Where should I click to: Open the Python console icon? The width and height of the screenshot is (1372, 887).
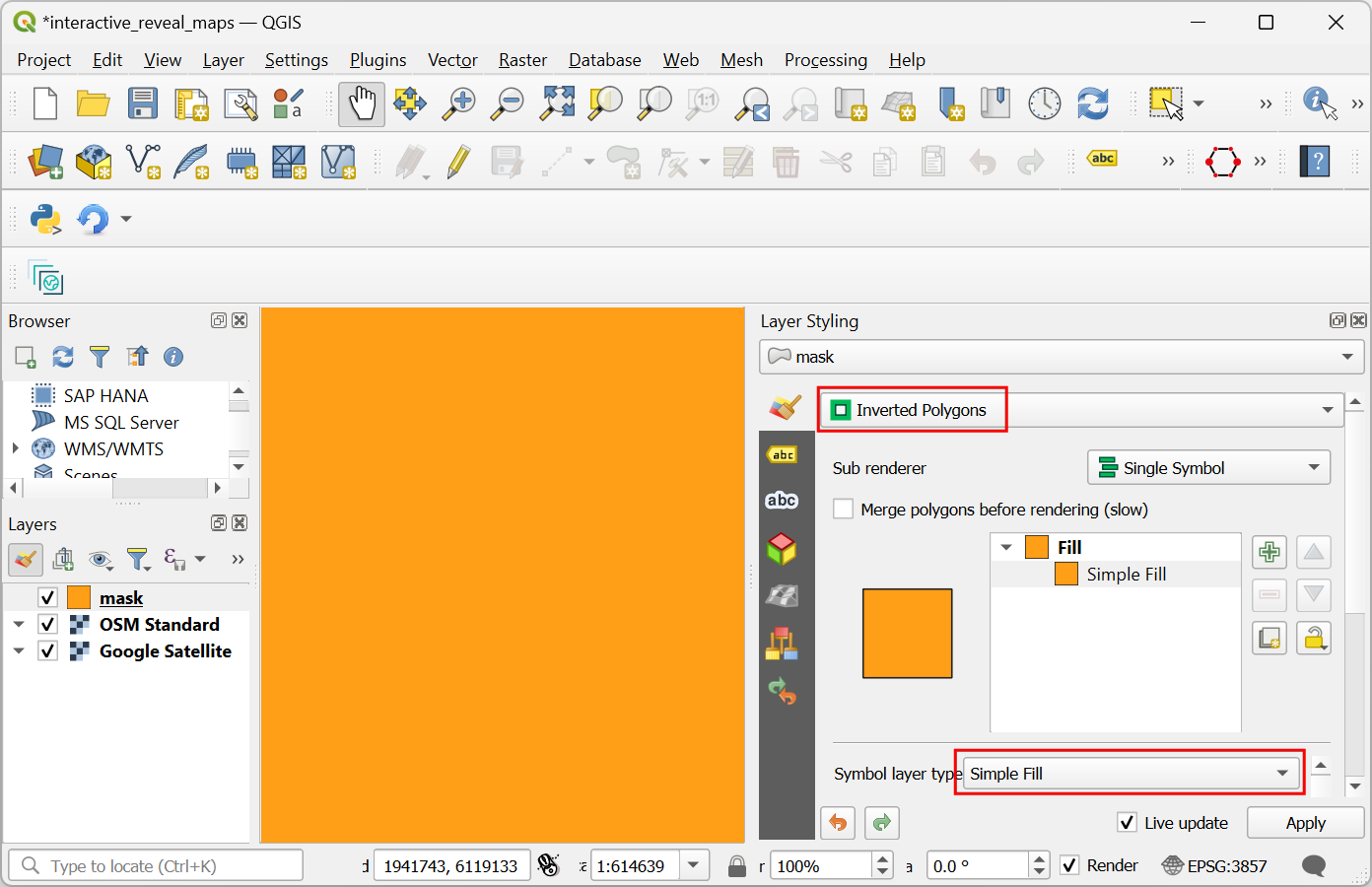45,219
